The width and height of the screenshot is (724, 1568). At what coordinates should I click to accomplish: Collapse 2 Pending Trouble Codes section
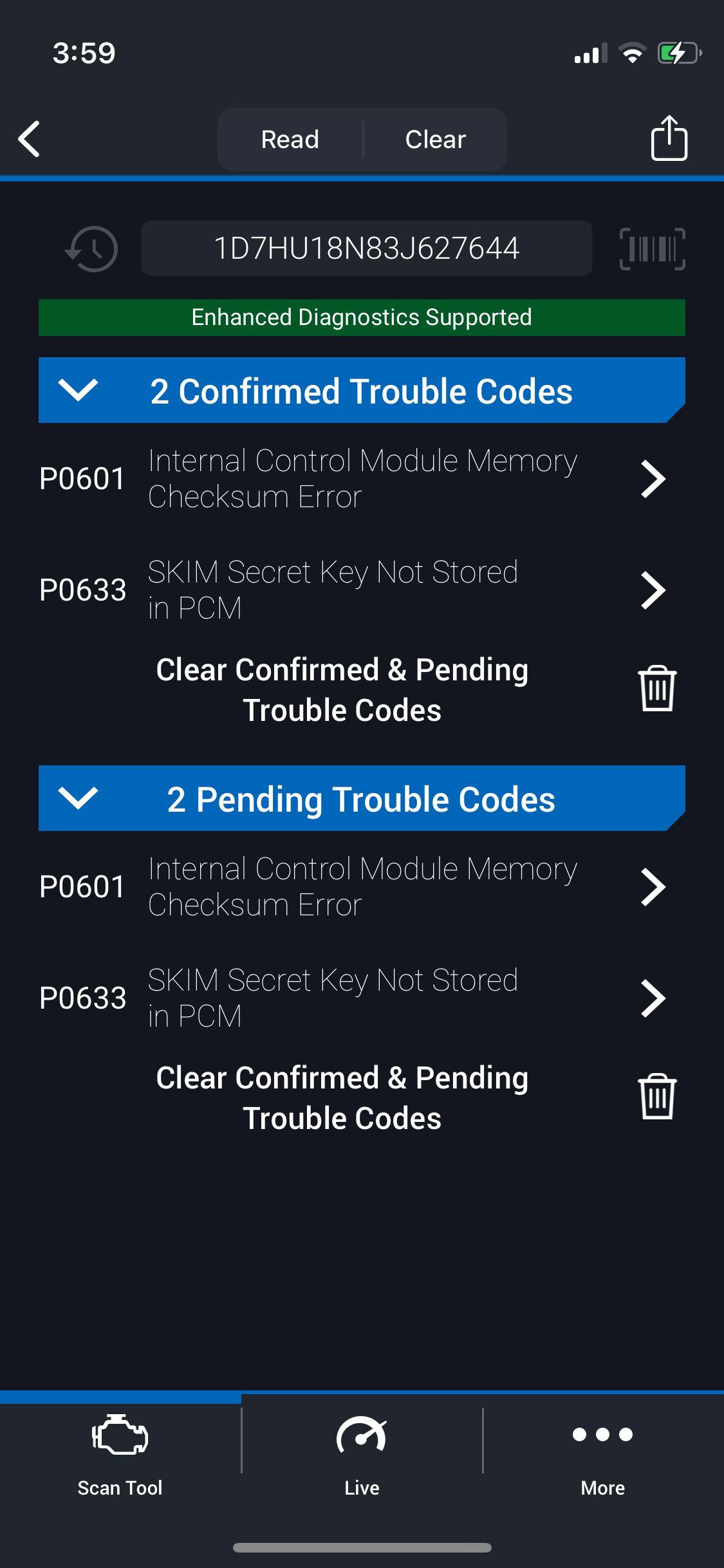click(362, 798)
